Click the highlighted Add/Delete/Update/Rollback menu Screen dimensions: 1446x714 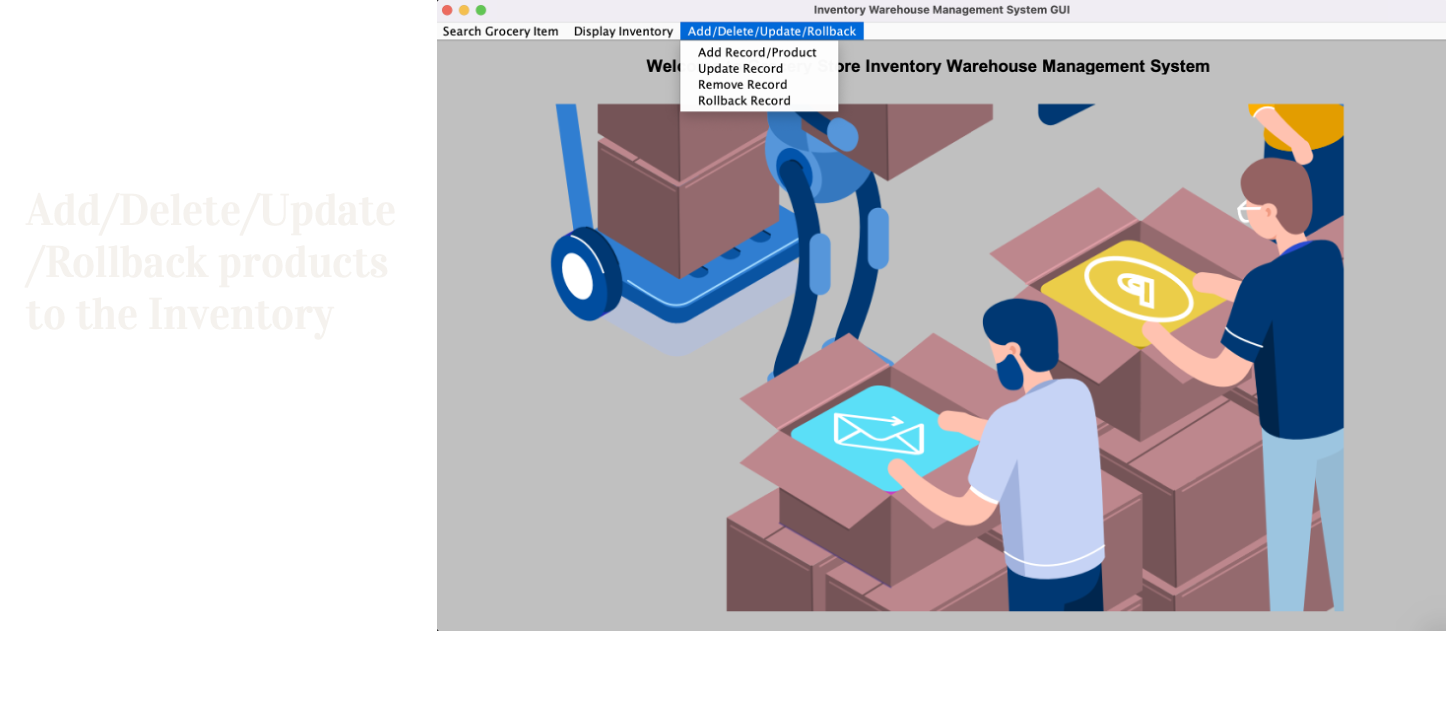coord(772,30)
